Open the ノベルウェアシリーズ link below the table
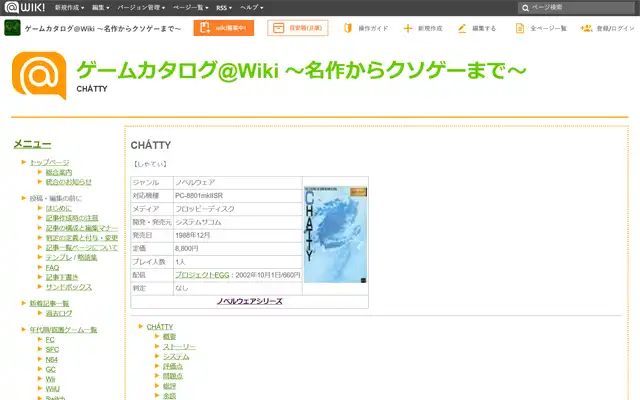640x400 pixels. click(249, 301)
